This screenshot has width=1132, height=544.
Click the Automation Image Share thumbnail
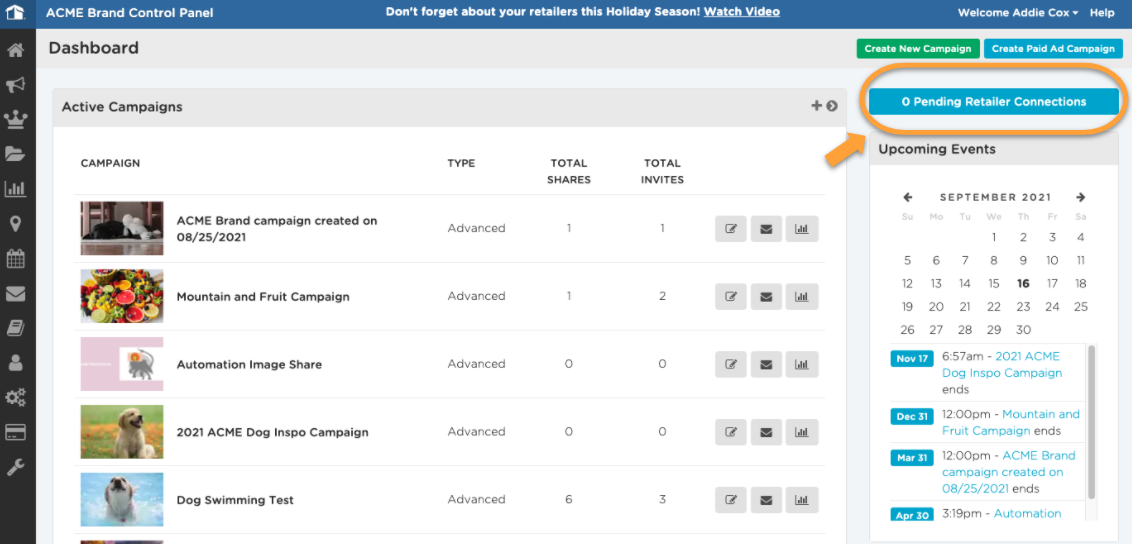pos(121,364)
